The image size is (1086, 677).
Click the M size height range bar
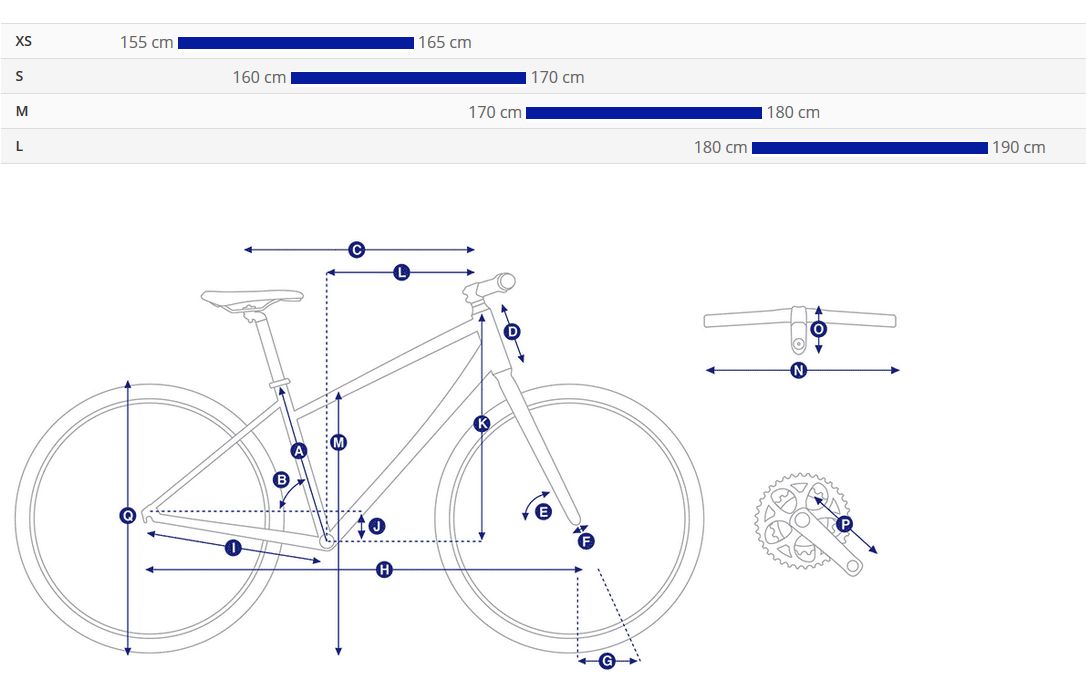[x=643, y=113]
